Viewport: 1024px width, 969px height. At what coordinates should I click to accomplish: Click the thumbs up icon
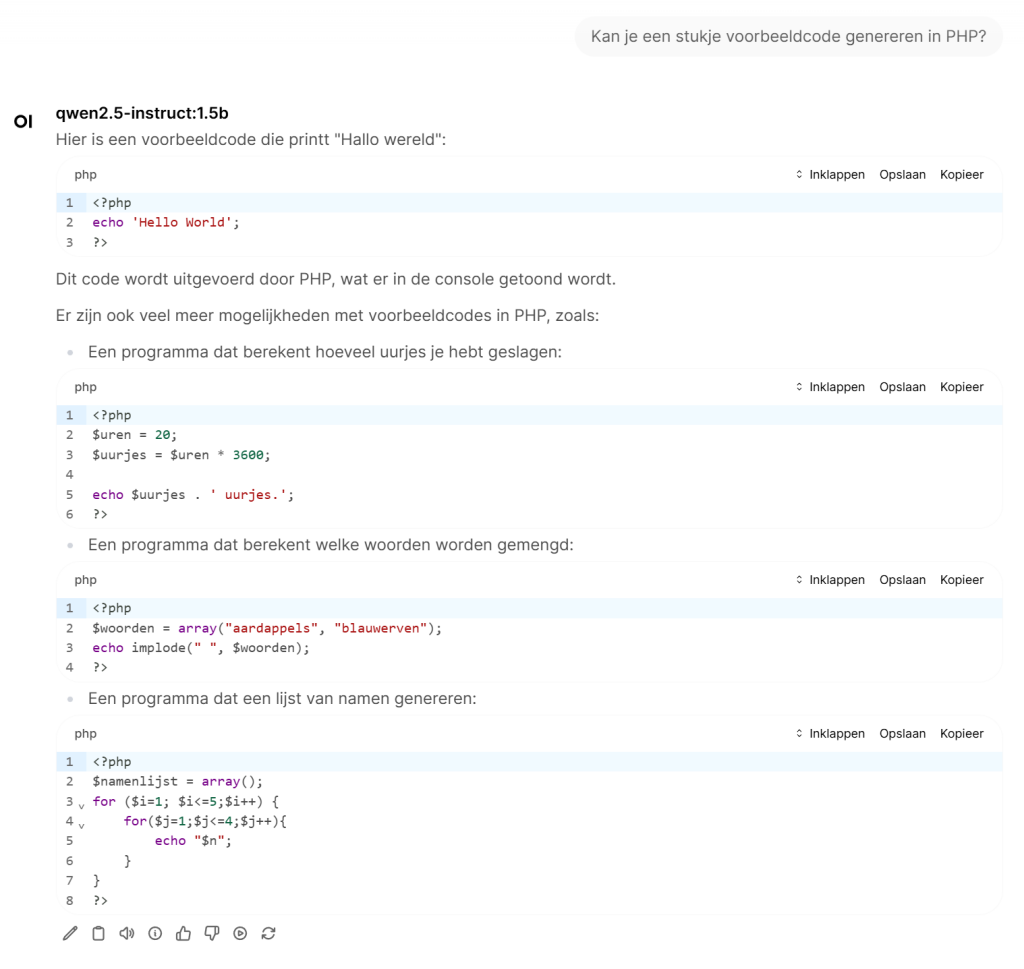tap(183, 934)
